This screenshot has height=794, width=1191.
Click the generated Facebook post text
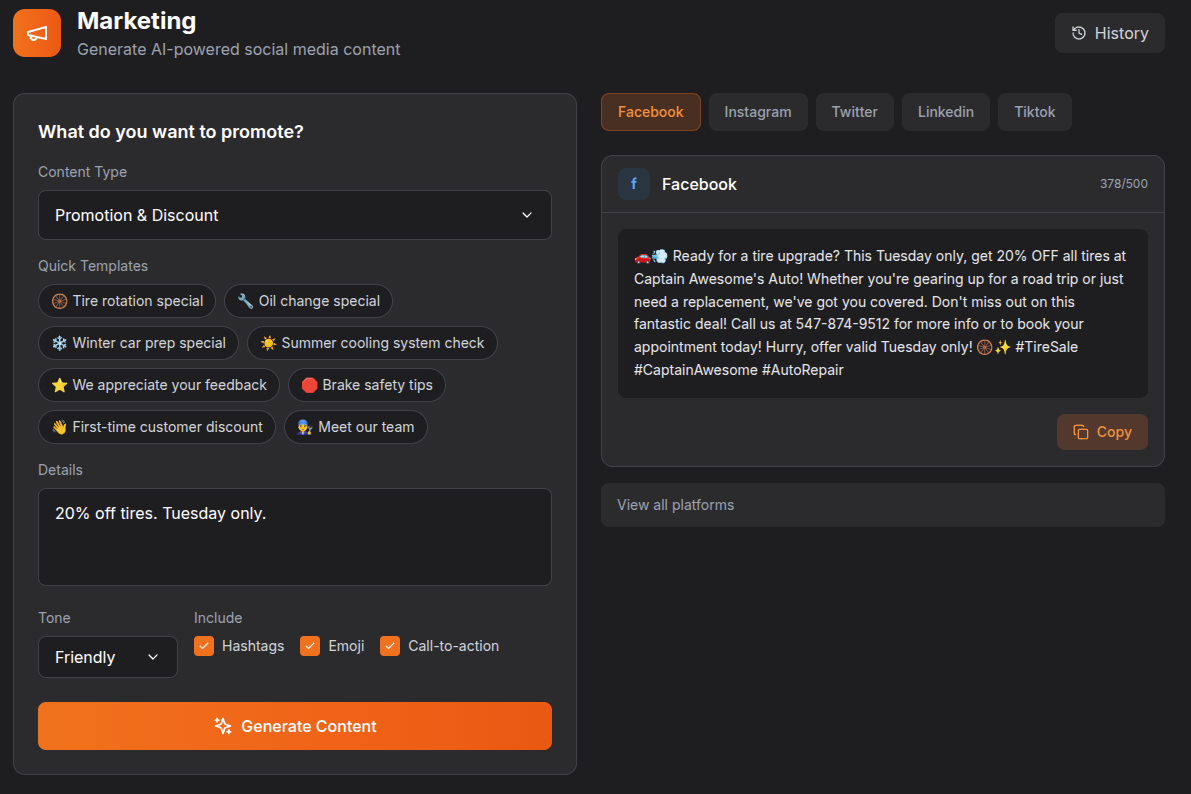(x=882, y=313)
